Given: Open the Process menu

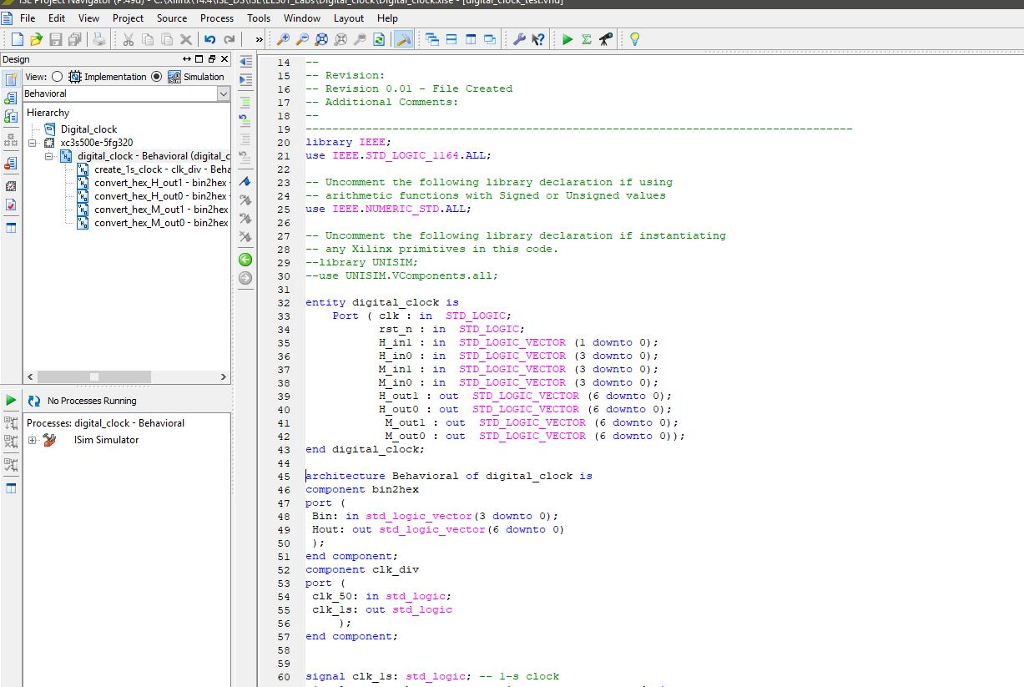Looking at the screenshot, I should [x=217, y=17].
